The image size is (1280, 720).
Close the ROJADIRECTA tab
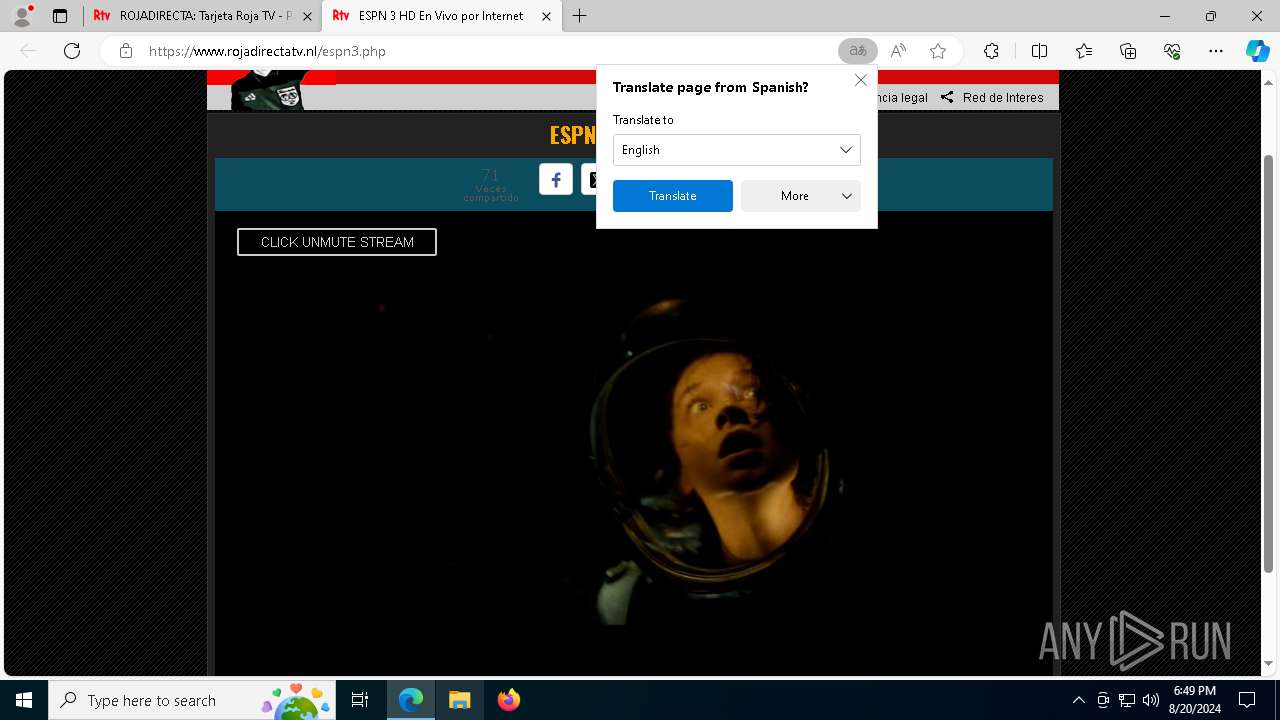coord(307,16)
